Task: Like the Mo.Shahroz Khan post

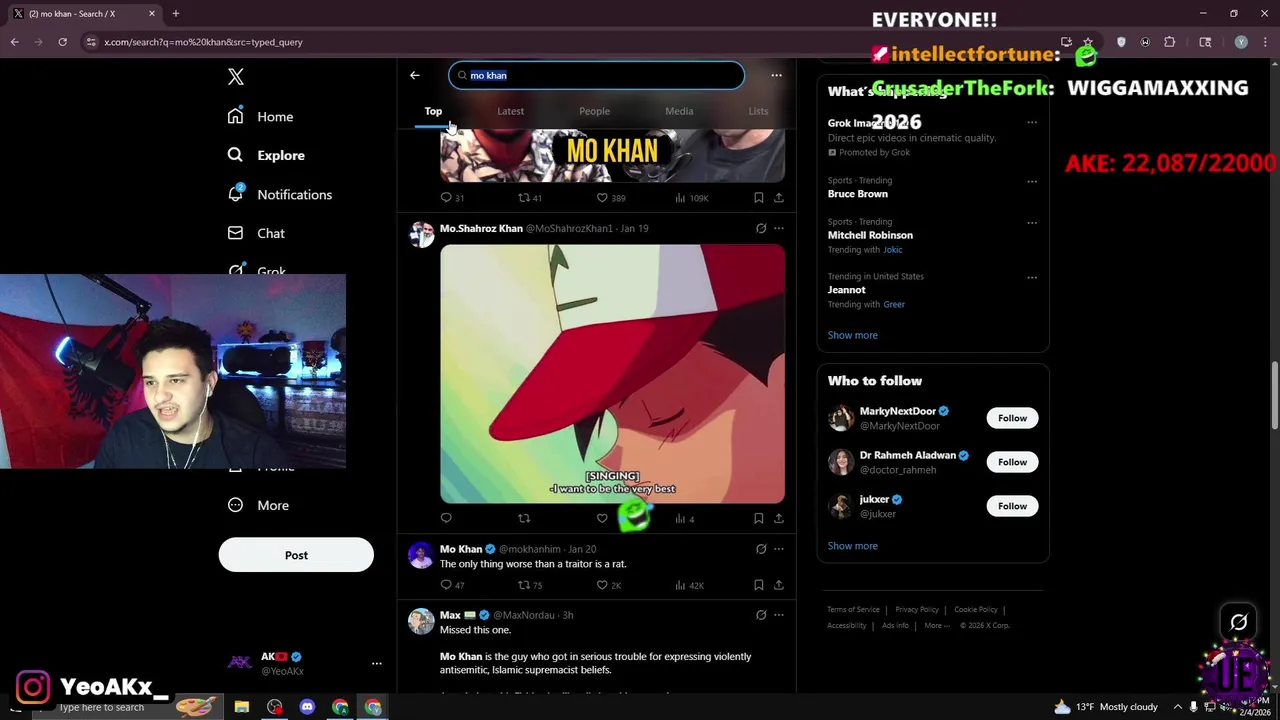Action: pos(602,518)
